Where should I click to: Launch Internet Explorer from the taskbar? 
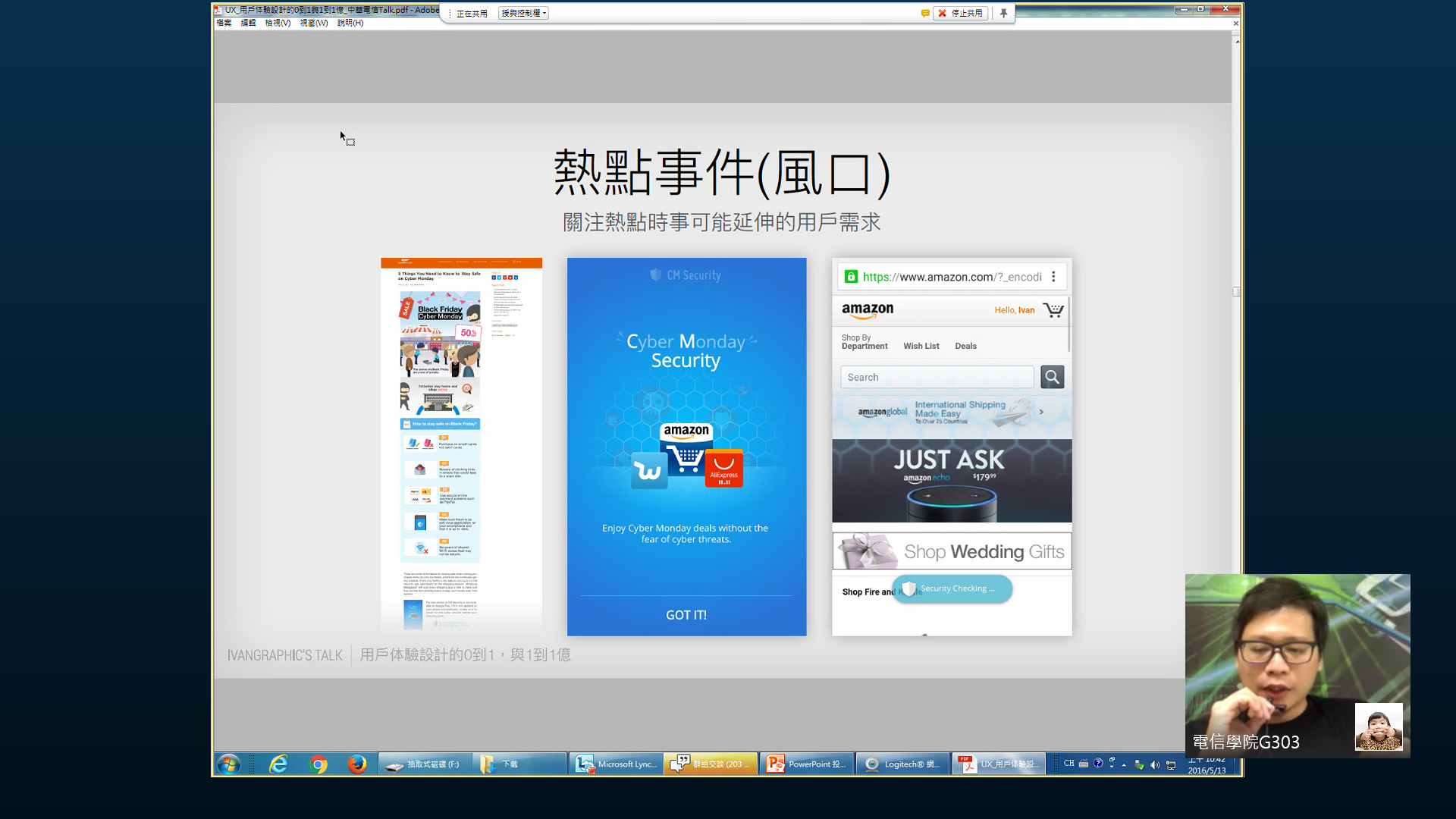coord(278,764)
